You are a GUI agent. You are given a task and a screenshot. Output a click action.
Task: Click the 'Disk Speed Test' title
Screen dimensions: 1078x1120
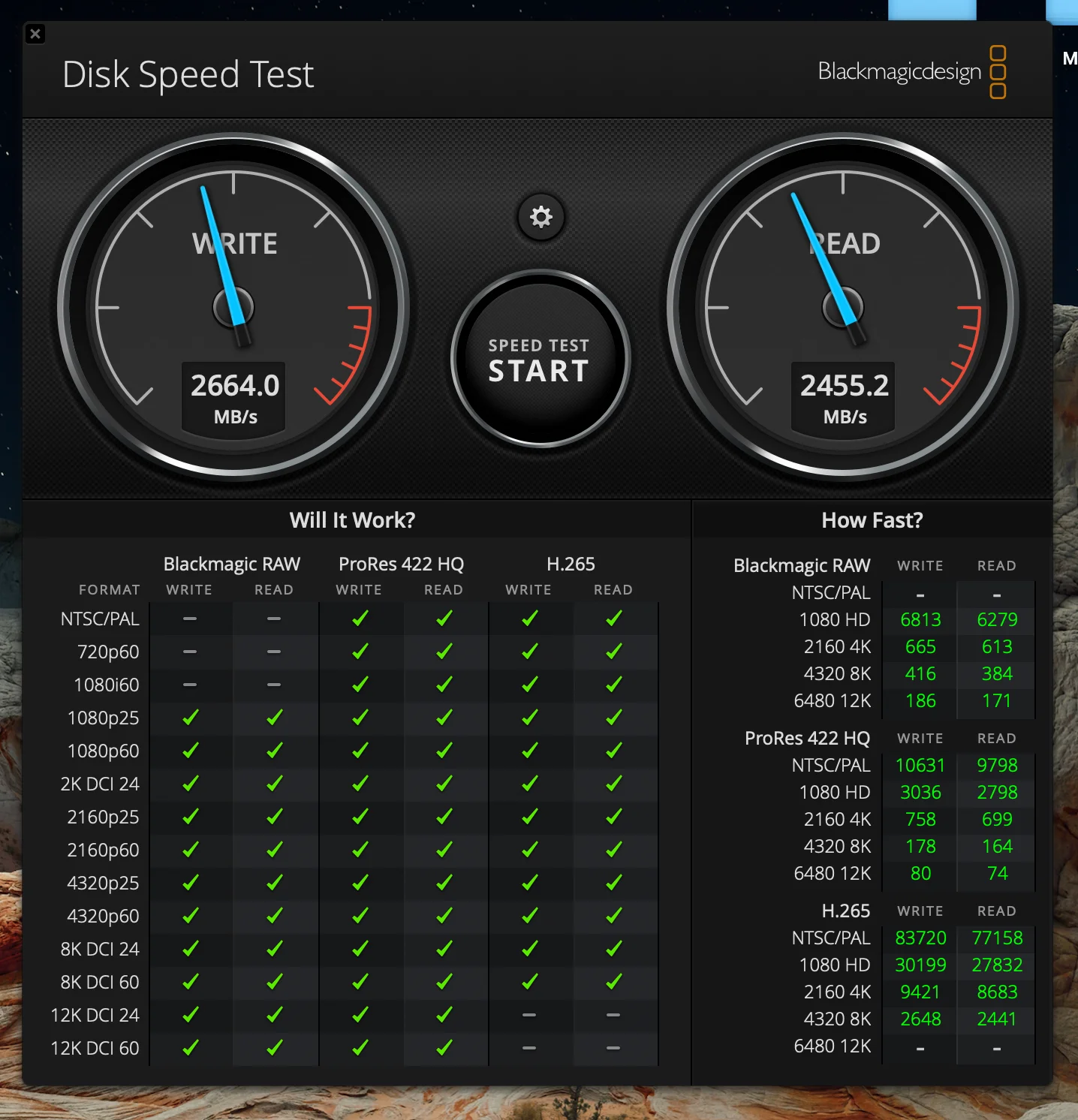188,74
